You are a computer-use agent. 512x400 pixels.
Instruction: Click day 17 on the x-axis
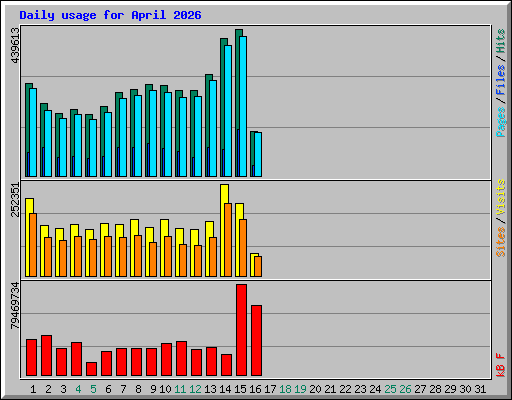coord(270,389)
